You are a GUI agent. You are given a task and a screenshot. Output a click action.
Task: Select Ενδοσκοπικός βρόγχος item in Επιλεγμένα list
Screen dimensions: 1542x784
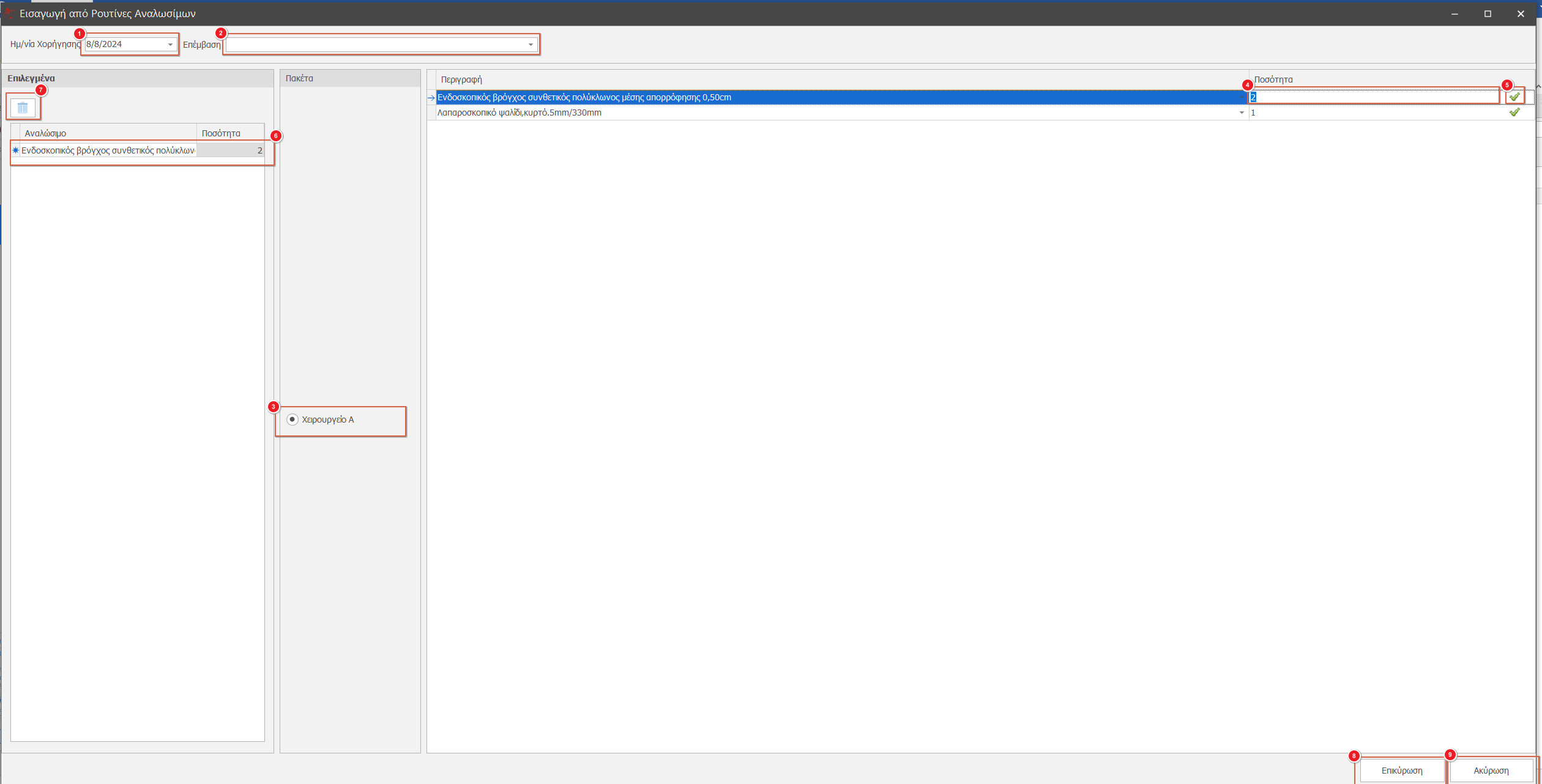[108, 150]
